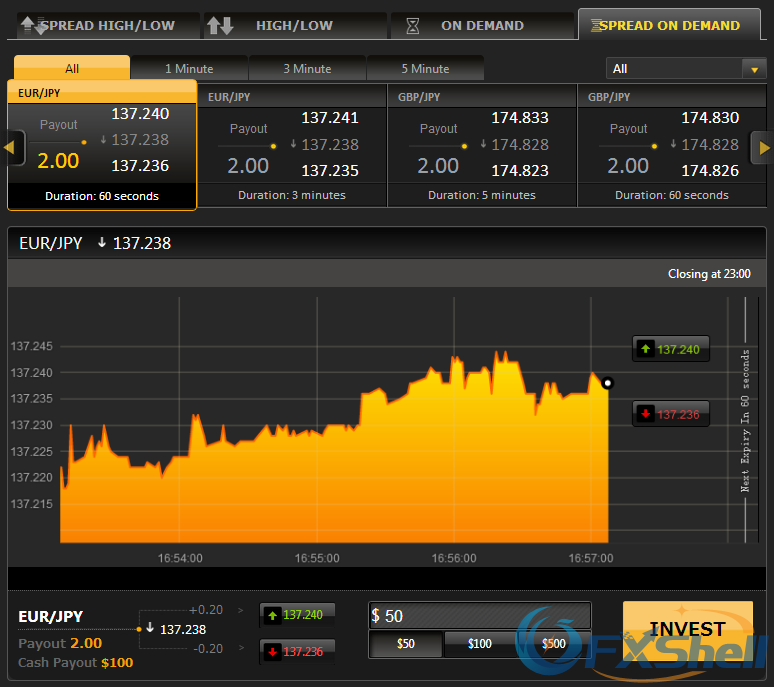Select the EUR/JPY 3 minutes duration card

coord(292,146)
